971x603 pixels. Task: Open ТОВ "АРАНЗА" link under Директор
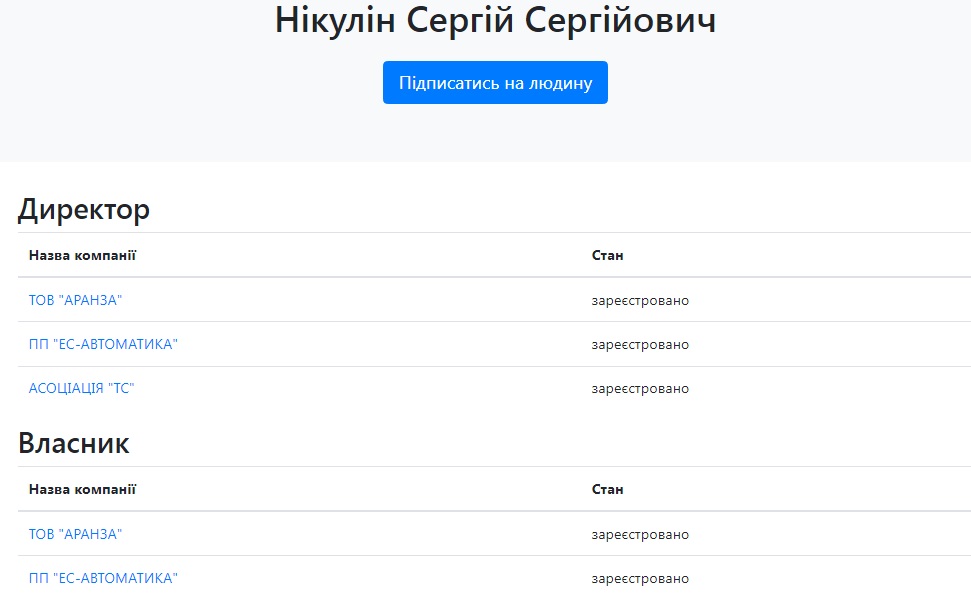(x=75, y=301)
